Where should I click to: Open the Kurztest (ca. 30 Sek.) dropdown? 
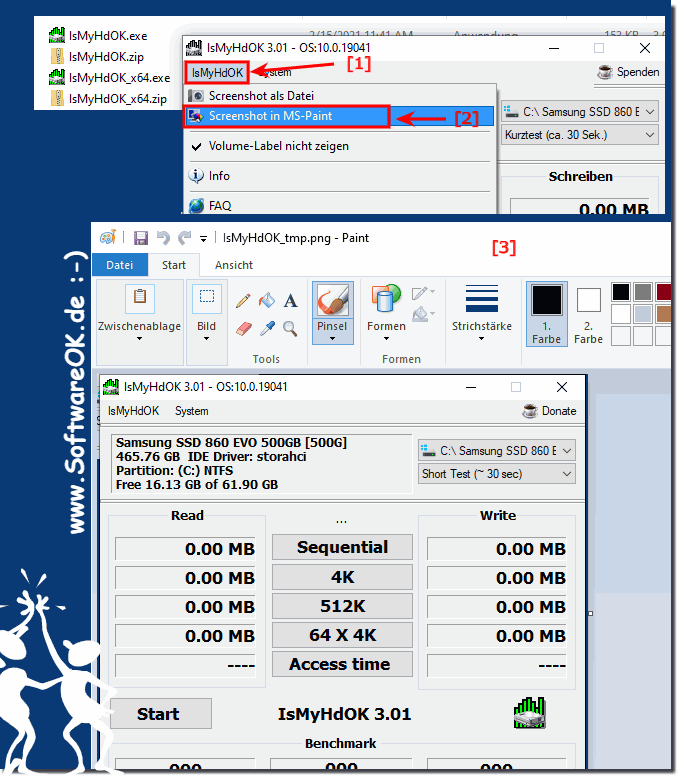580,135
